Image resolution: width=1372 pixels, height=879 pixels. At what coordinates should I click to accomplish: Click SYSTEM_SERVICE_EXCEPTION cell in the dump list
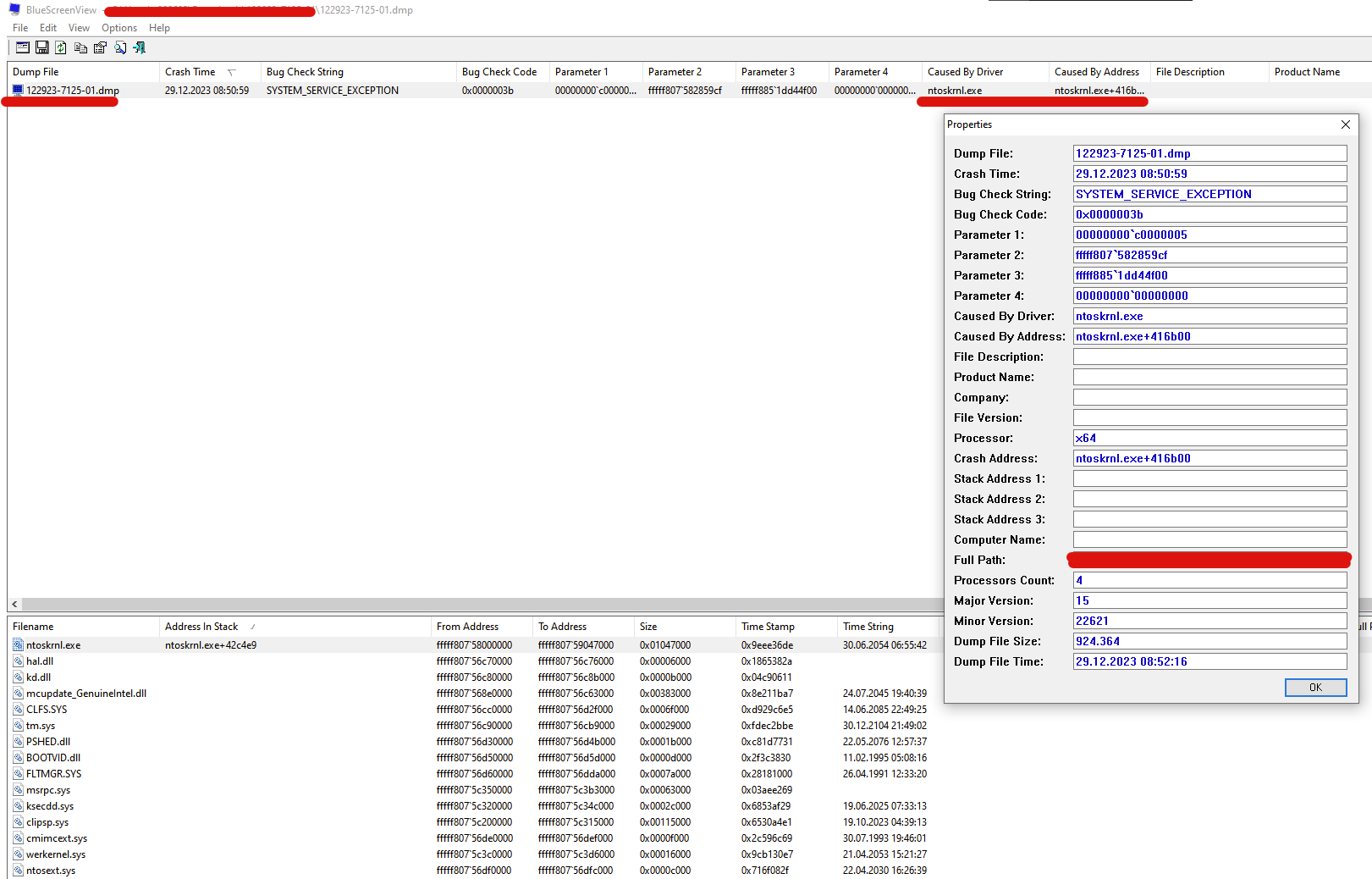[333, 91]
